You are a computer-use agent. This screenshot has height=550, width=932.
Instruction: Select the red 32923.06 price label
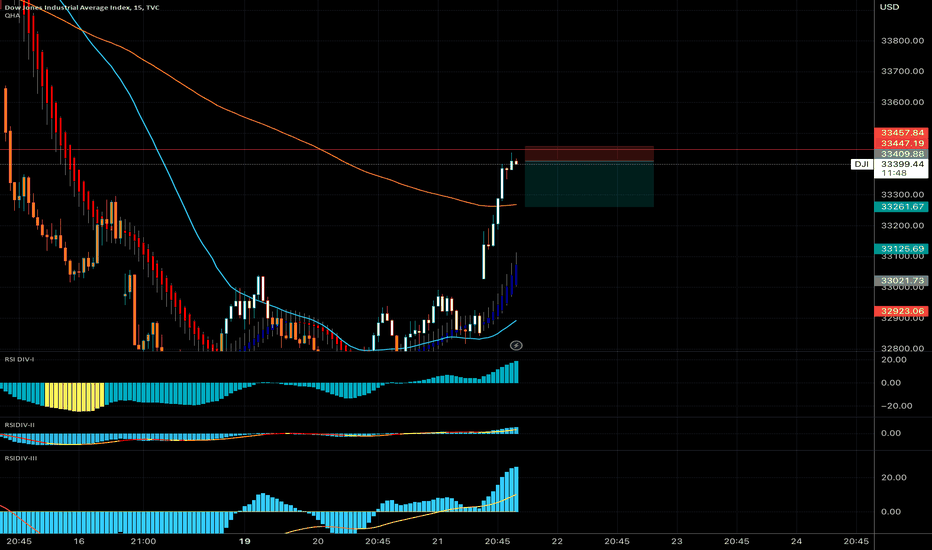902,311
